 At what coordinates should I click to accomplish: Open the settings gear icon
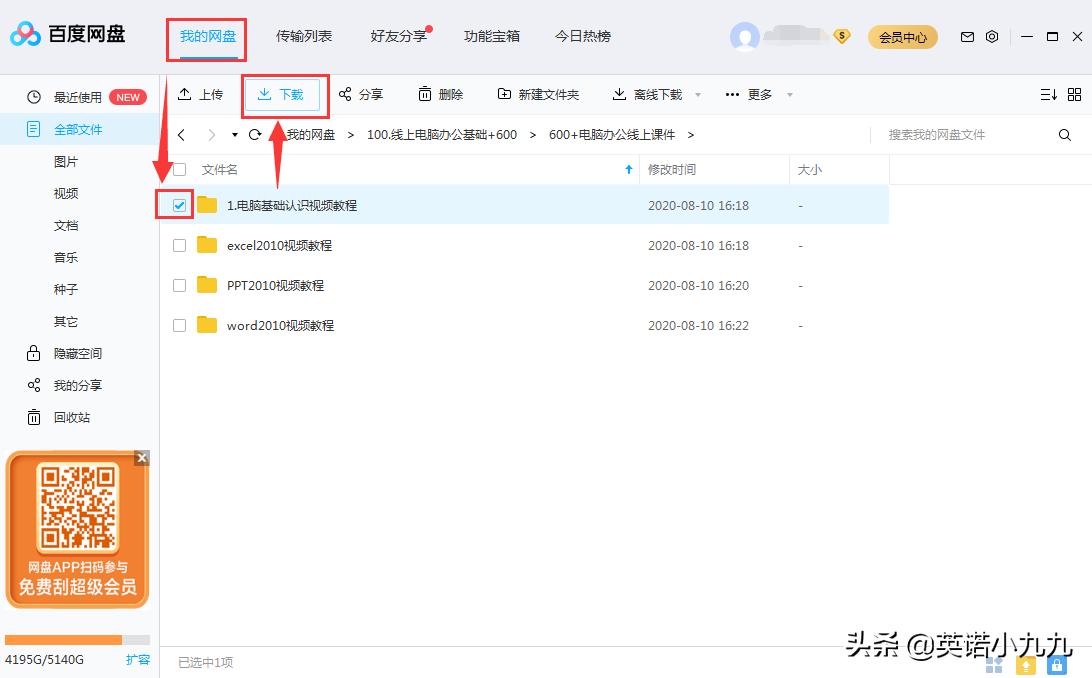(992, 35)
